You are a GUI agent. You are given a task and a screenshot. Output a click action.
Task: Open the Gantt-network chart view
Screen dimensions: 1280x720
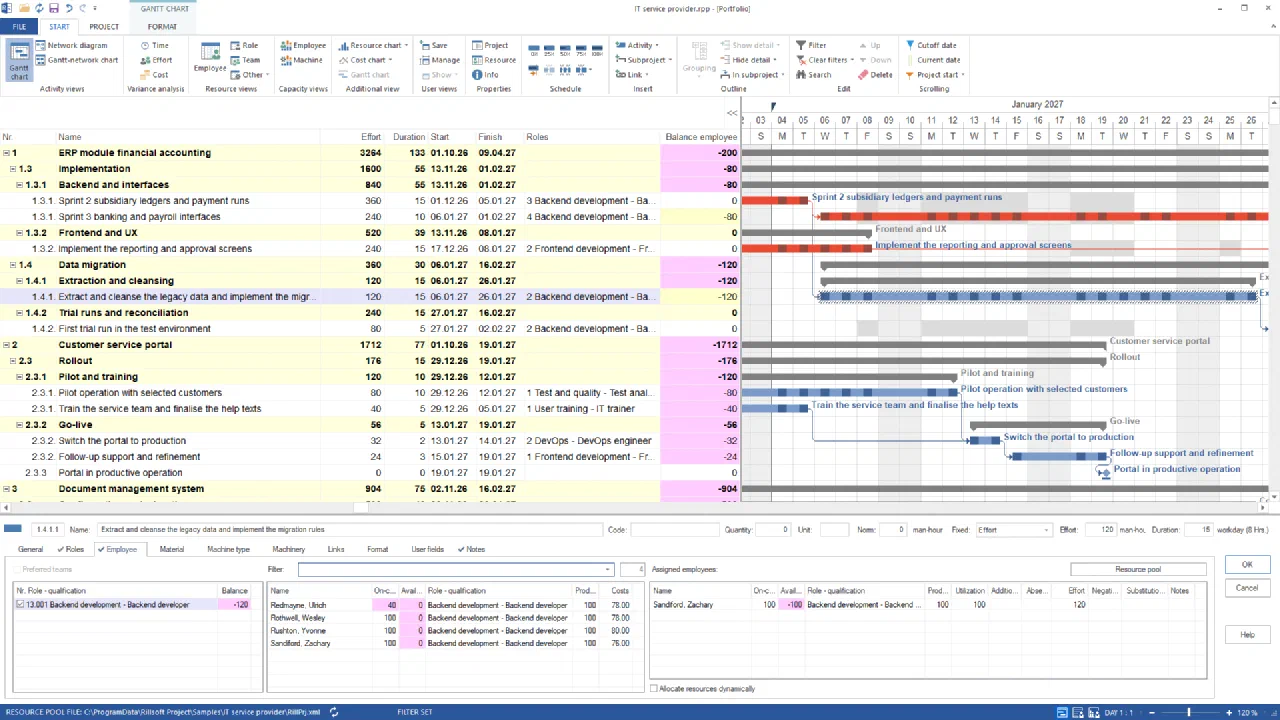click(x=76, y=60)
